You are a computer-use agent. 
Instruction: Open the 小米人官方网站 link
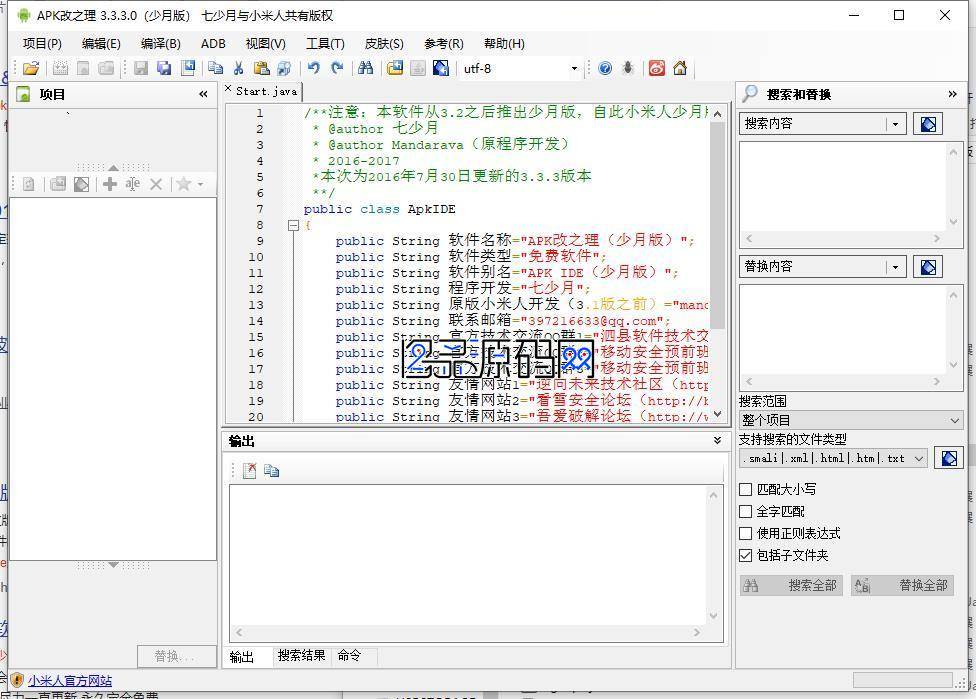tap(70, 681)
